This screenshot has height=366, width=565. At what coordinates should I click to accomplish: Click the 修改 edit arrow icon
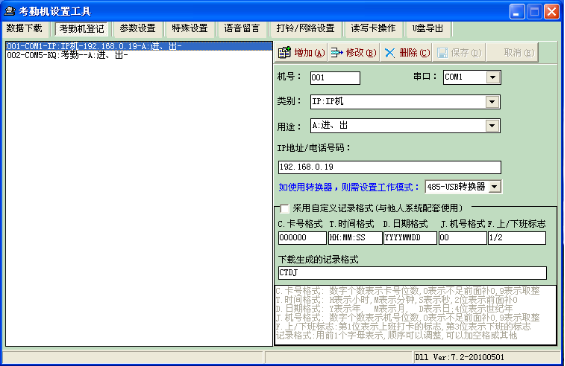(337, 53)
